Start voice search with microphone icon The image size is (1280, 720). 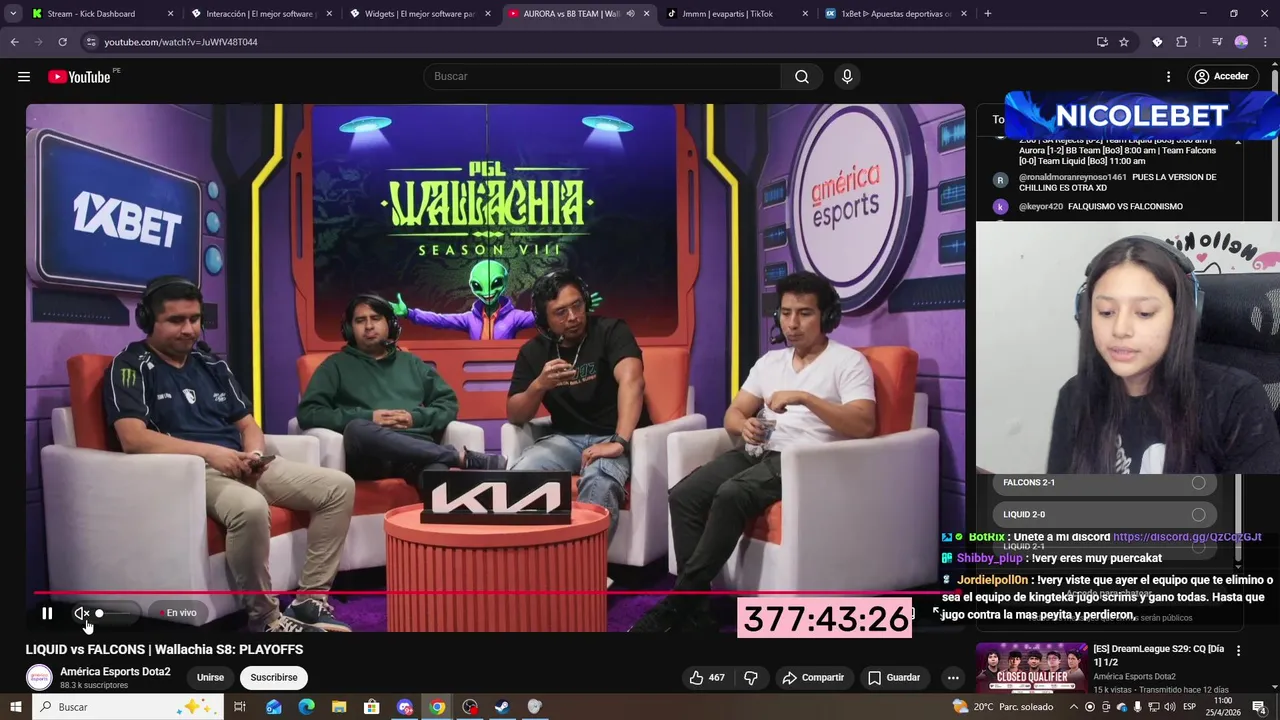(x=847, y=76)
